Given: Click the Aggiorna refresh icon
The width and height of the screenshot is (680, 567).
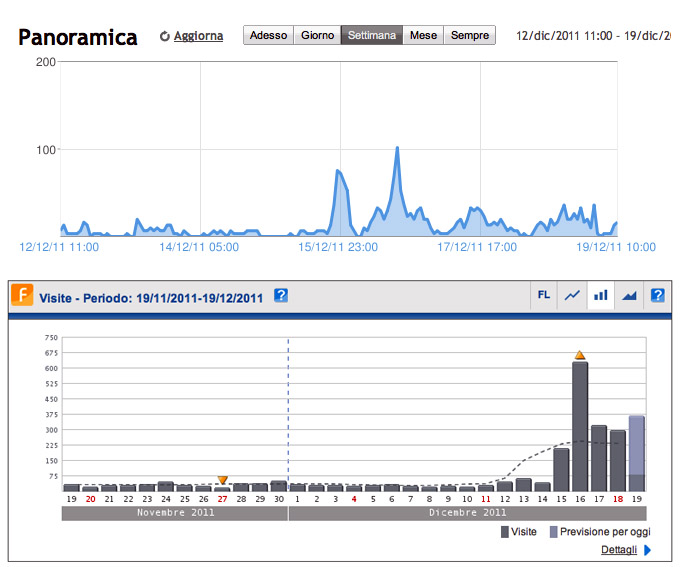Looking at the screenshot, I should [164, 36].
